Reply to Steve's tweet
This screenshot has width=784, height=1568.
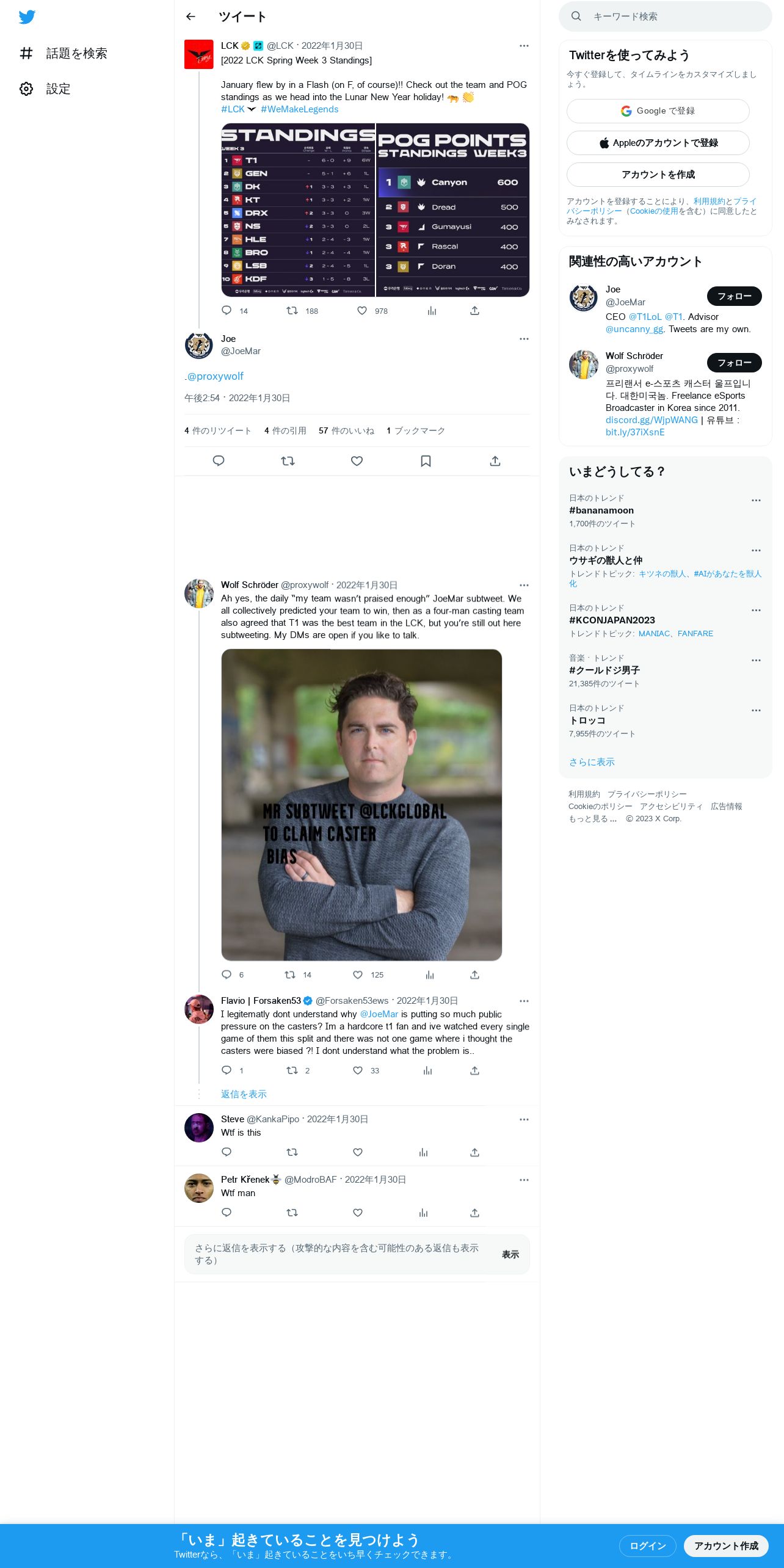(227, 1152)
